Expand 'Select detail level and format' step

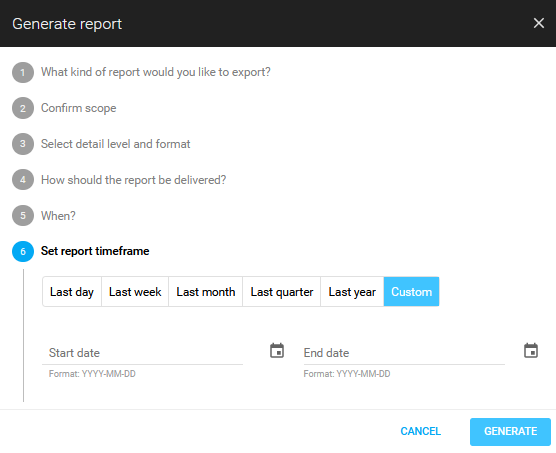116,144
